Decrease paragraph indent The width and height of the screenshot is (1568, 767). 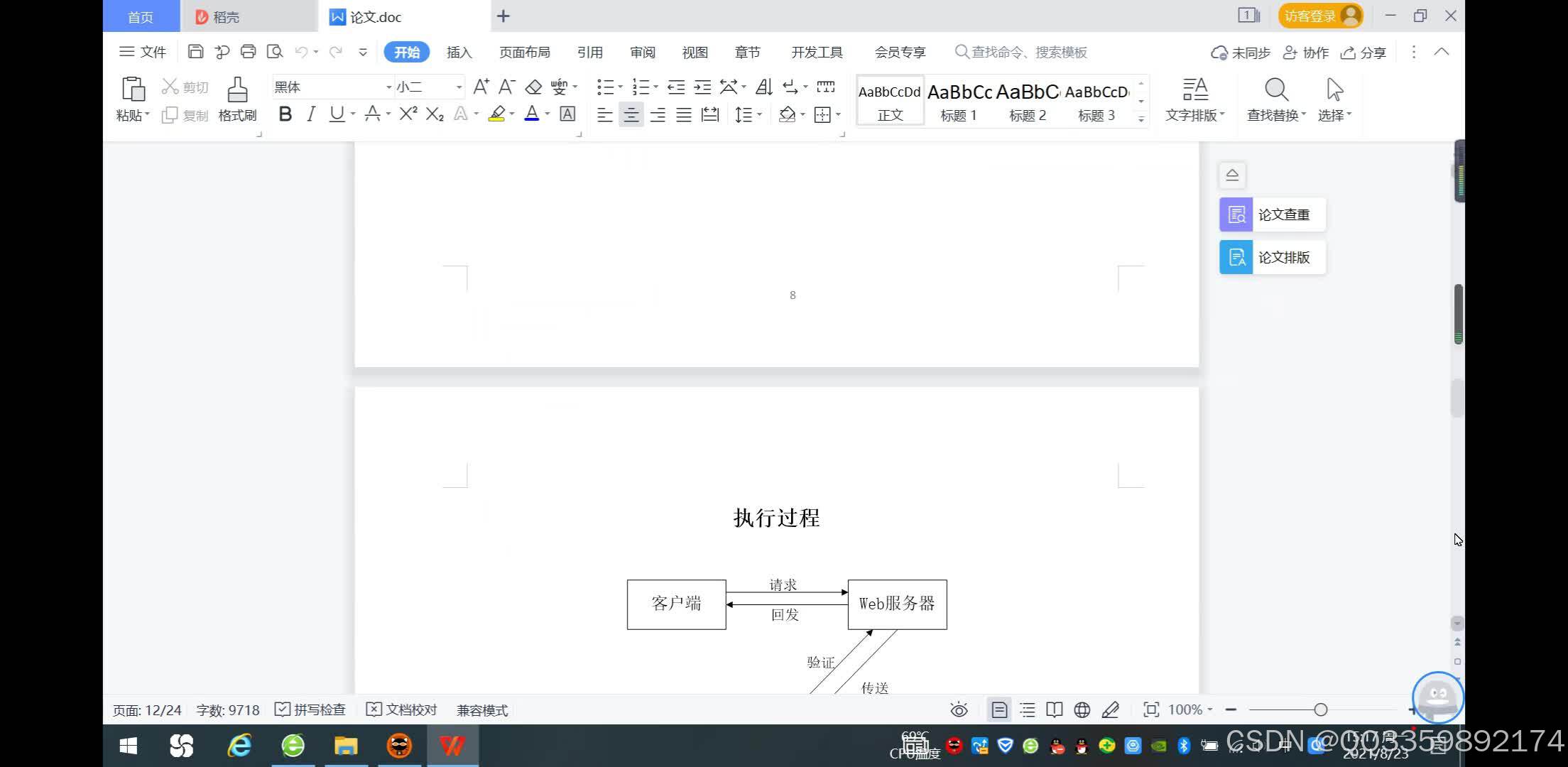(676, 87)
